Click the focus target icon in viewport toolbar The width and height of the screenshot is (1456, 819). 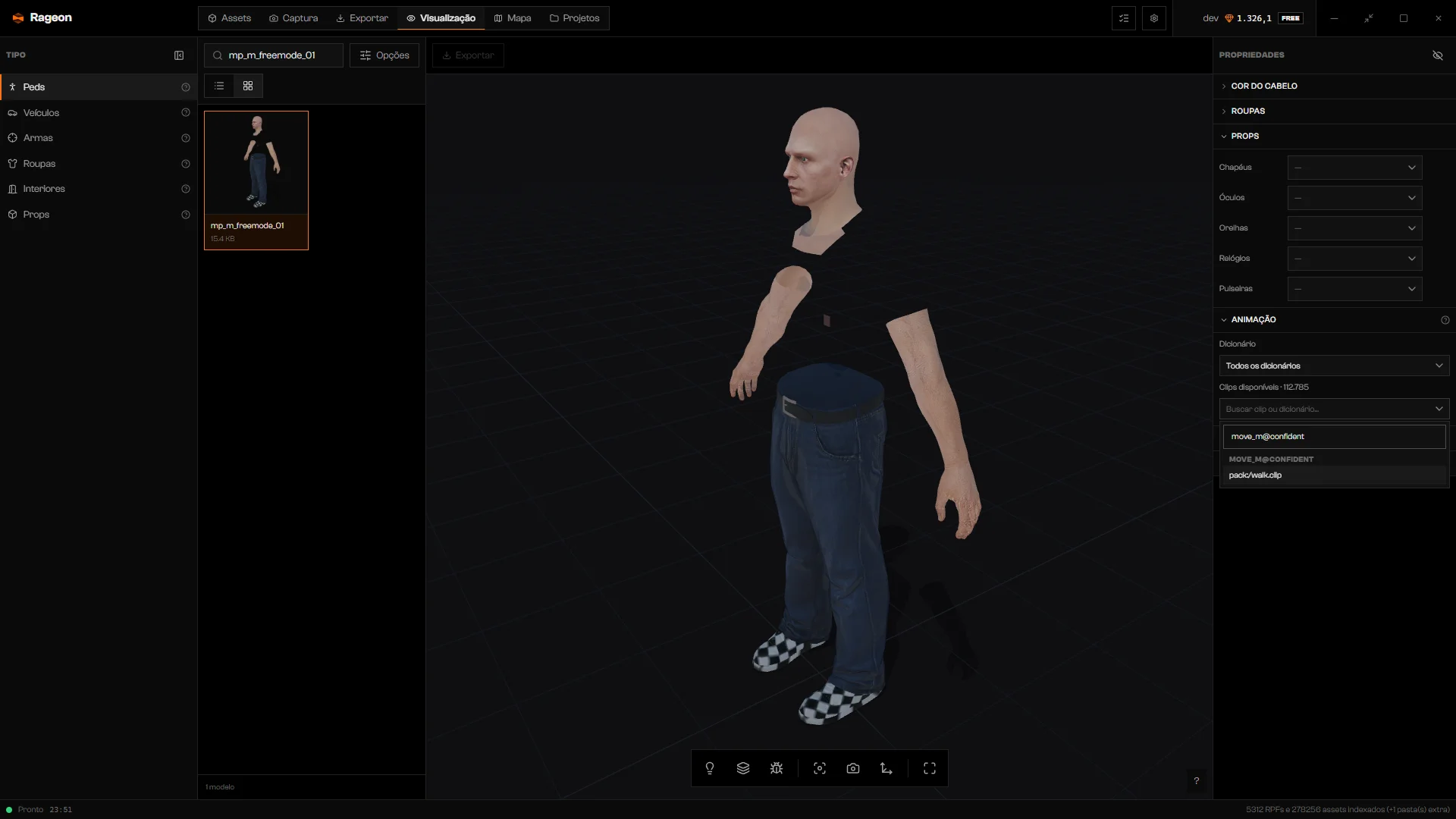pos(820,768)
